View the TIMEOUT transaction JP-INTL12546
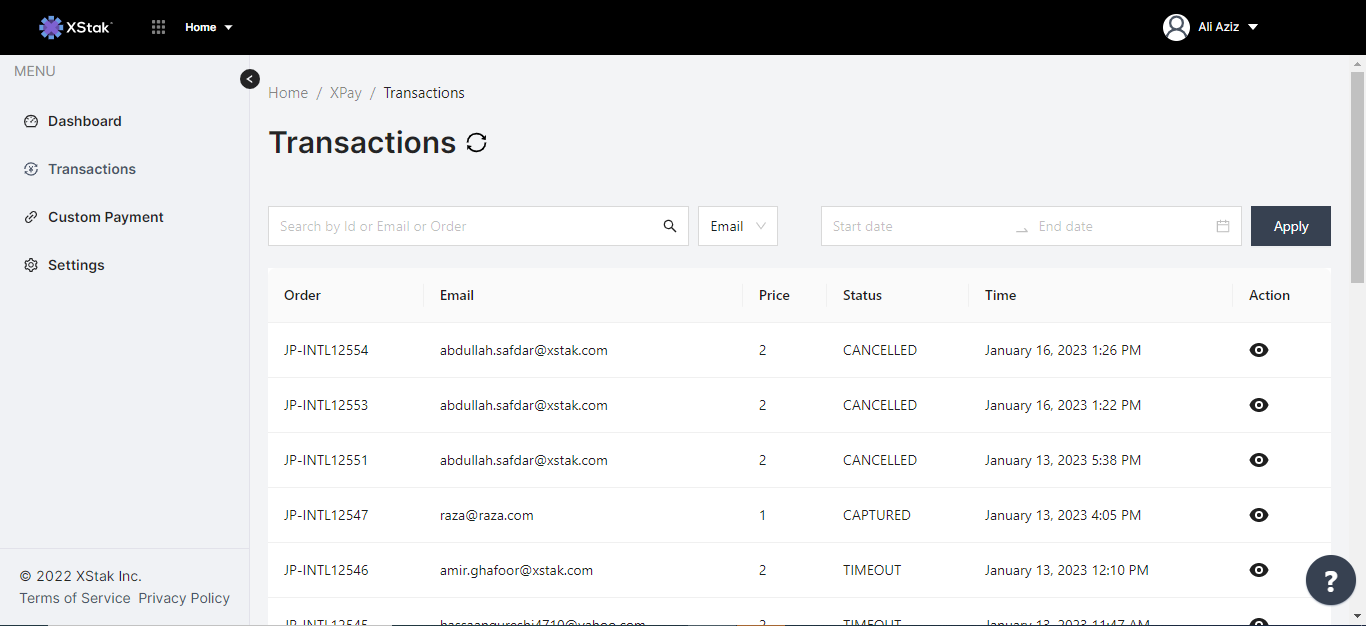The width and height of the screenshot is (1366, 626). click(x=1258, y=570)
